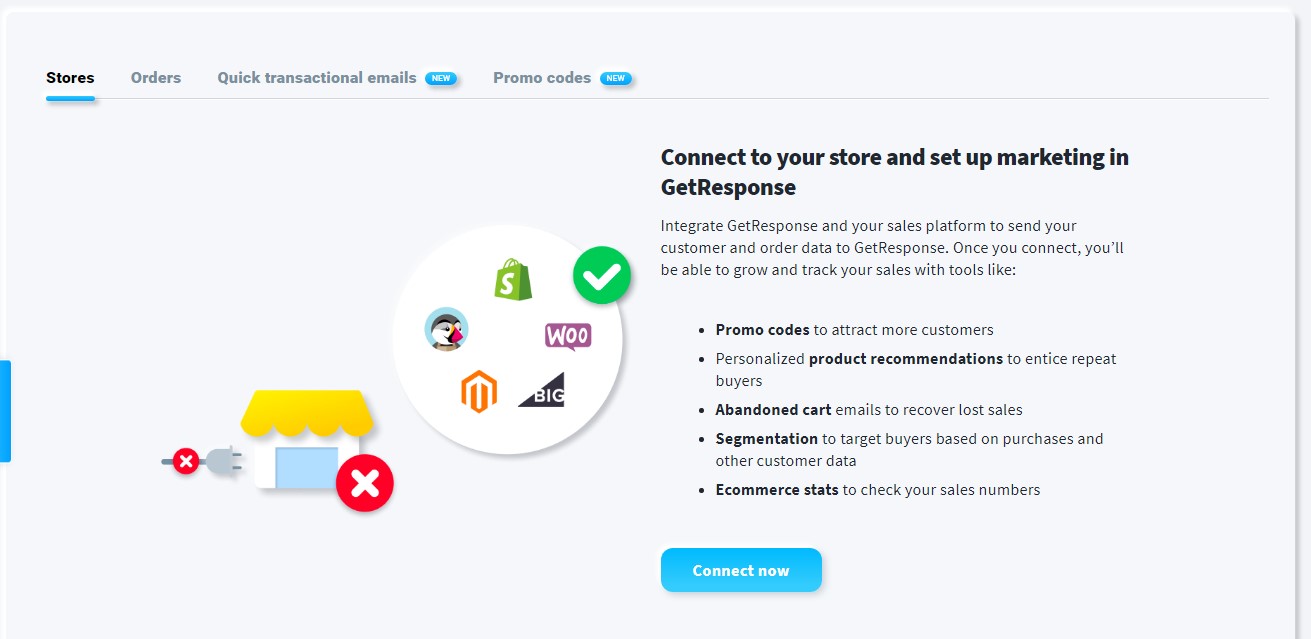Click the yellow awning store illustration
This screenshot has width=1311, height=639.
tap(307, 438)
